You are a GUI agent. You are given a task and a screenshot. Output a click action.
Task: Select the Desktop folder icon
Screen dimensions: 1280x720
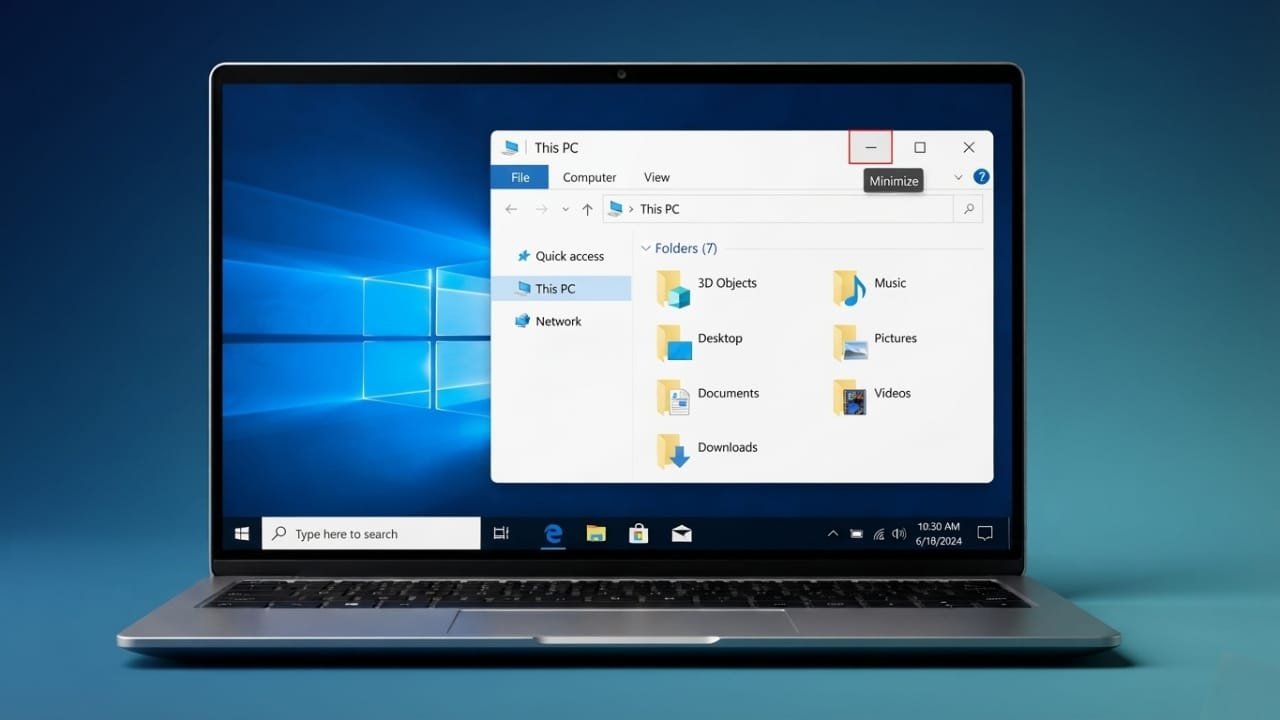pyautogui.click(x=674, y=343)
